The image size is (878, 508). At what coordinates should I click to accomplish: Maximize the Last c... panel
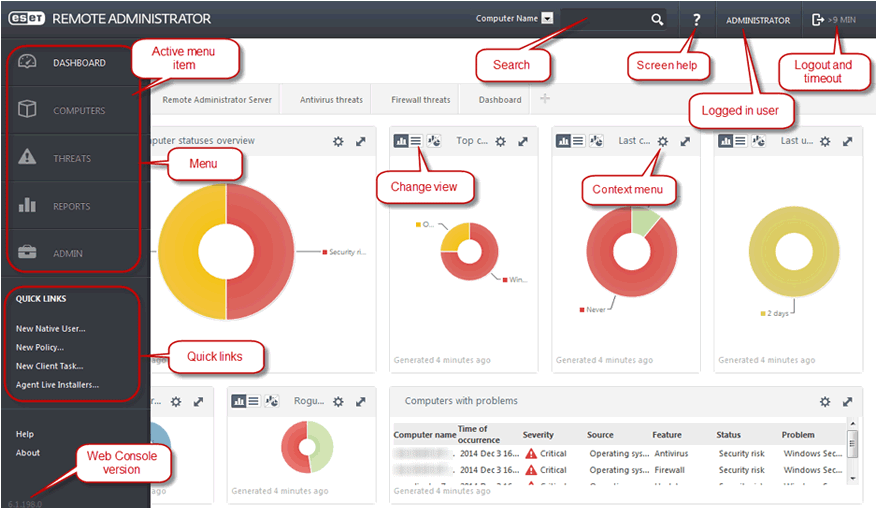click(685, 142)
